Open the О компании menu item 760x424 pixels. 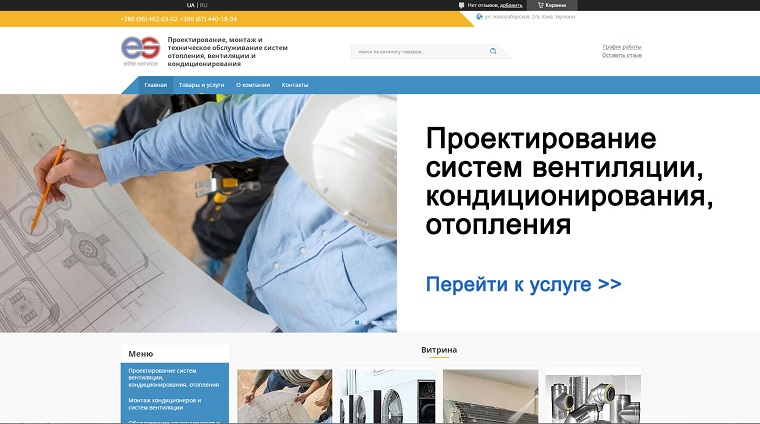[x=253, y=85]
